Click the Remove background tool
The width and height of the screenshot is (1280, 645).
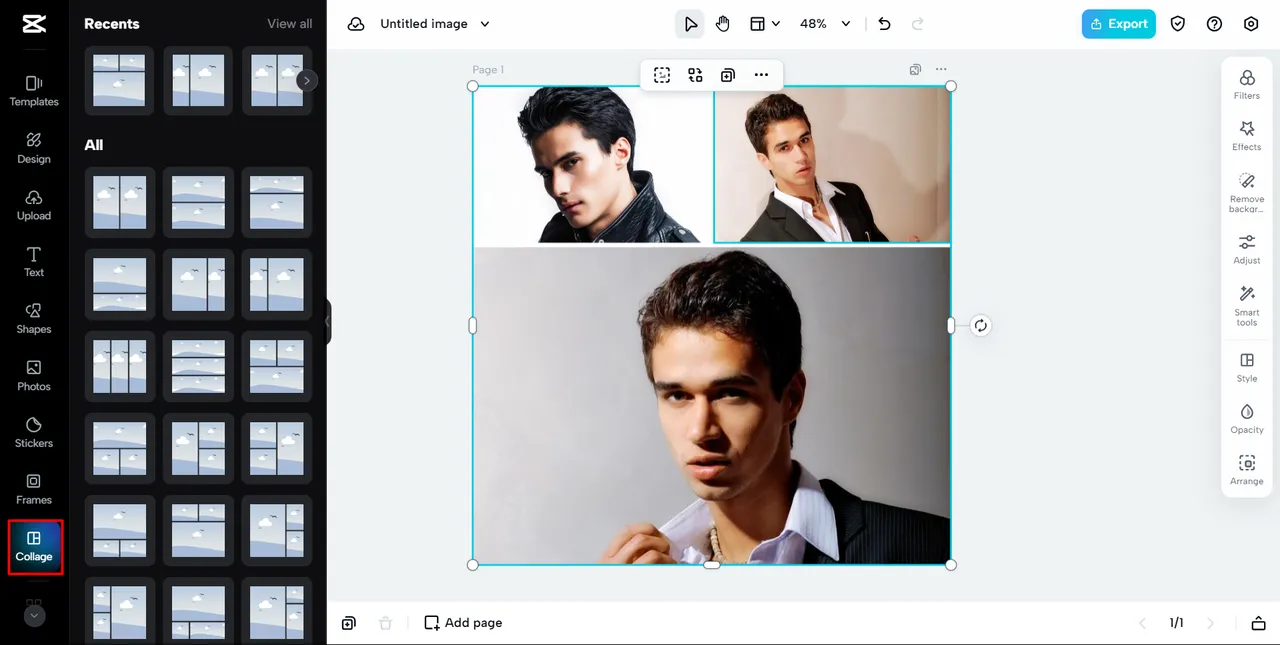(1246, 191)
